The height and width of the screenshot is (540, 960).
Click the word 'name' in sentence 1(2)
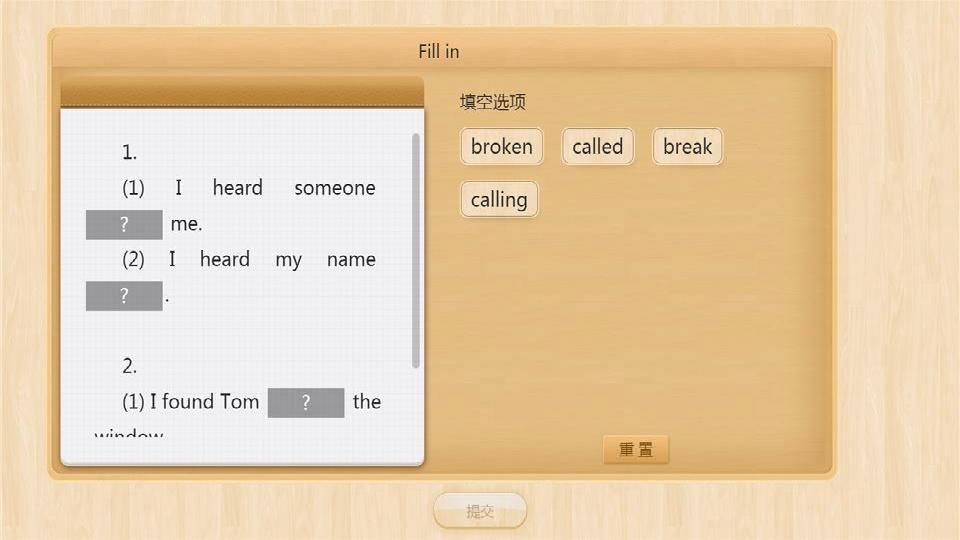tap(351, 260)
